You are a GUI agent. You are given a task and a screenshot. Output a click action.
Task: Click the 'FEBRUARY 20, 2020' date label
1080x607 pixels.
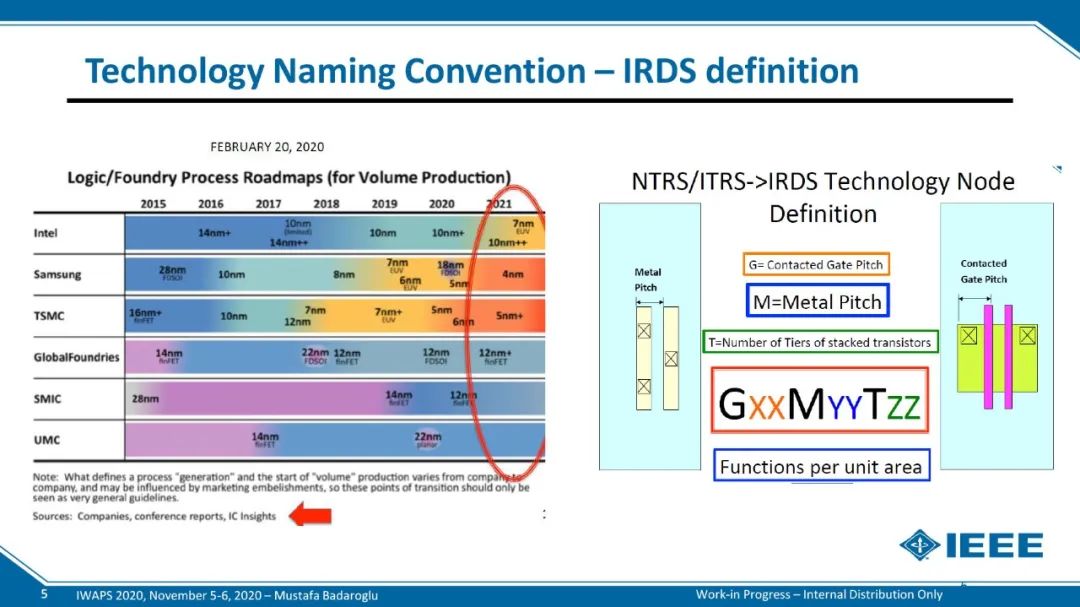(x=267, y=147)
